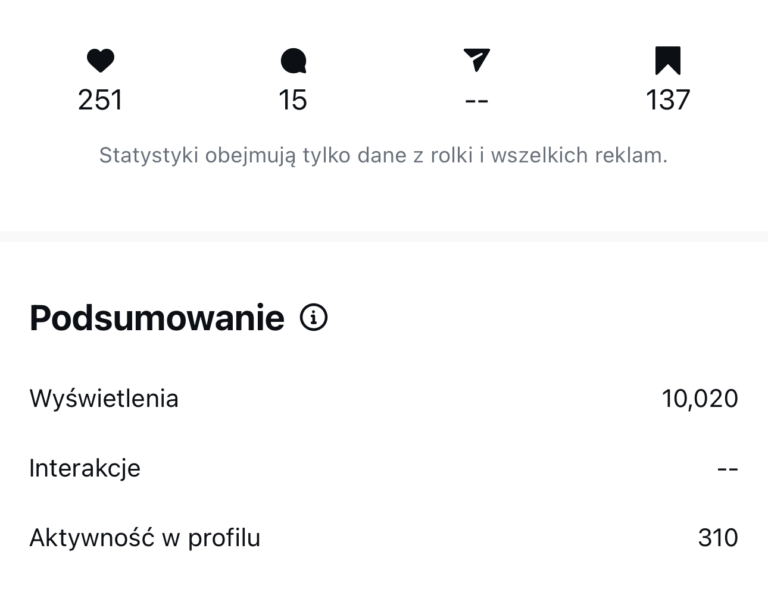Click the 137 saves count

[x=668, y=100]
